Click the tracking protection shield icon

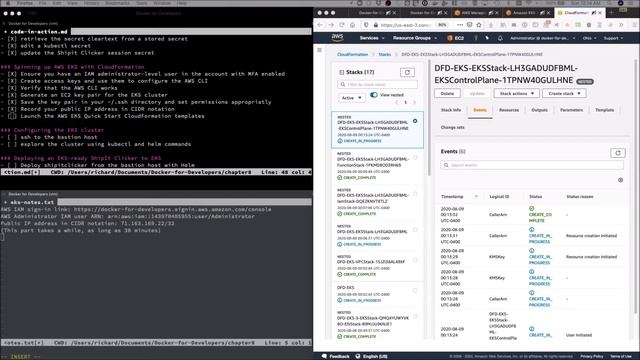pyautogui.click(x=366, y=25)
